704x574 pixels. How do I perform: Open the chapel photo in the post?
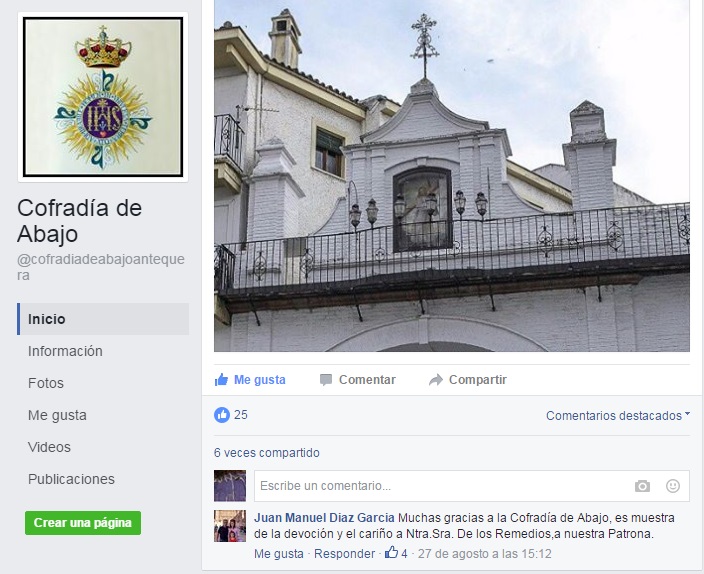point(452,176)
